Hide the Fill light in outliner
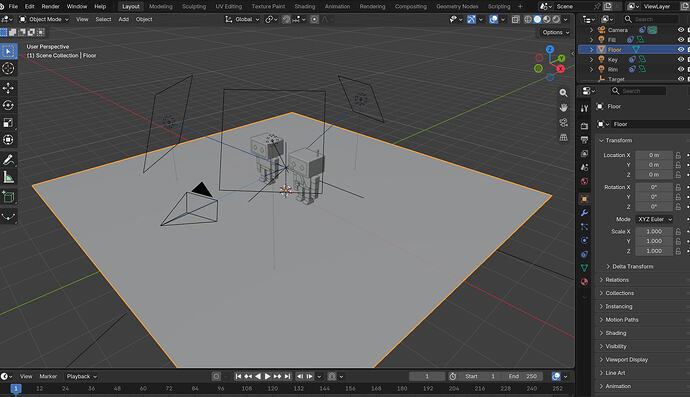 tap(681, 40)
